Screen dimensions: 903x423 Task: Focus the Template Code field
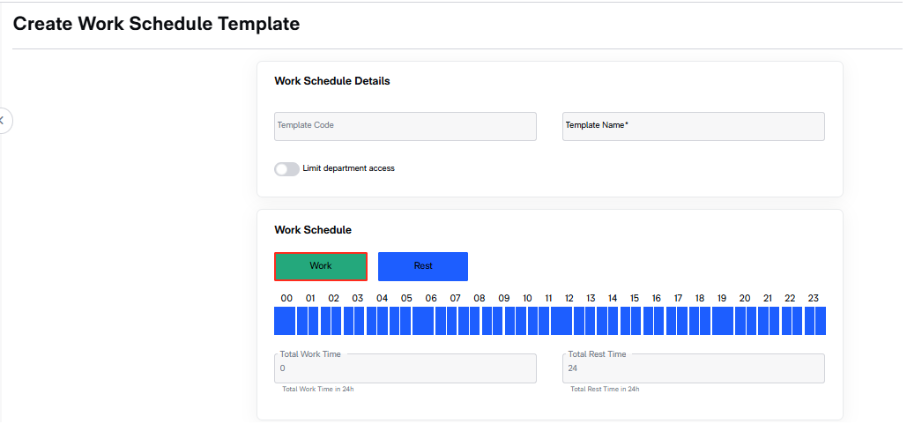coord(405,126)
